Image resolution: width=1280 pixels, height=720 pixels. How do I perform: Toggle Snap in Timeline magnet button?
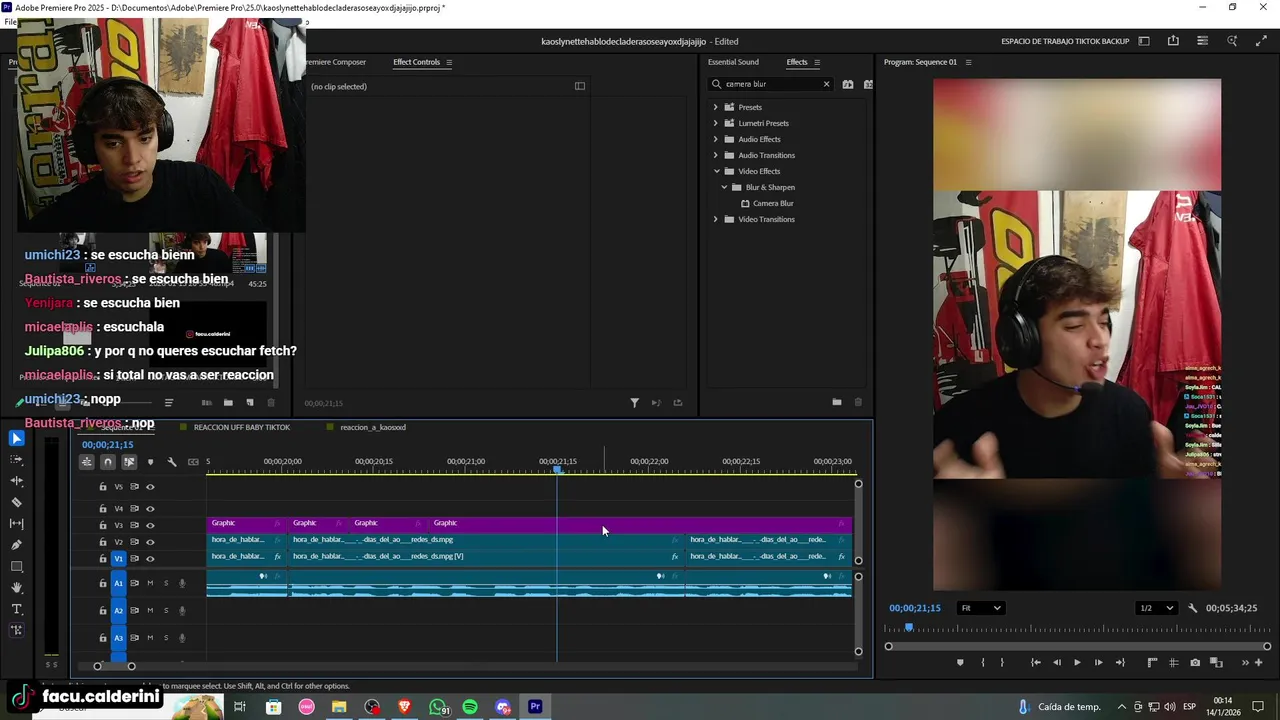[x=108, y=462]
